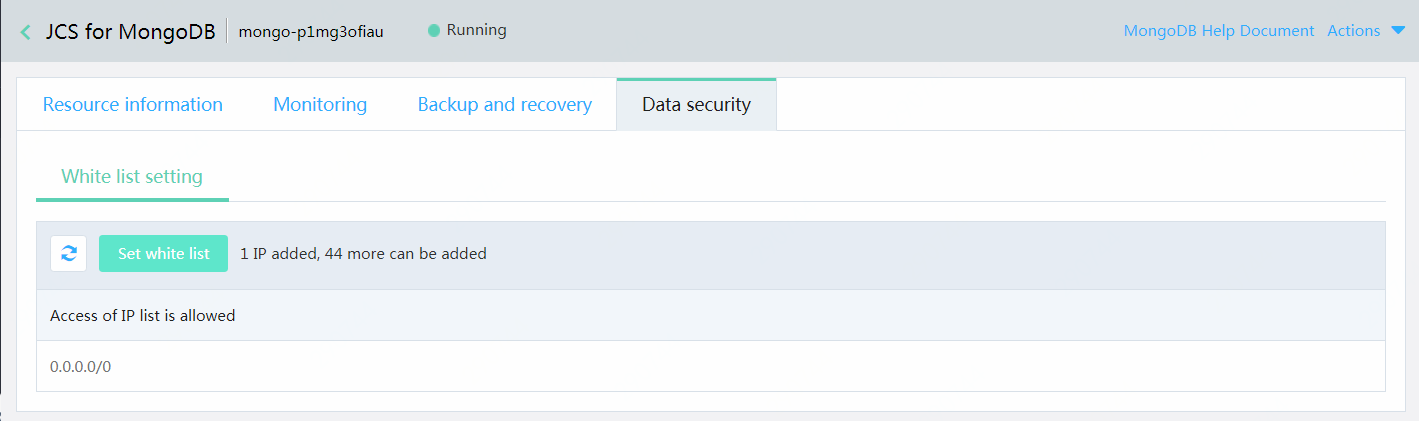Open the MongoDB Help Document link
Screen dimensions: 1419x421
coord(1219,31)
